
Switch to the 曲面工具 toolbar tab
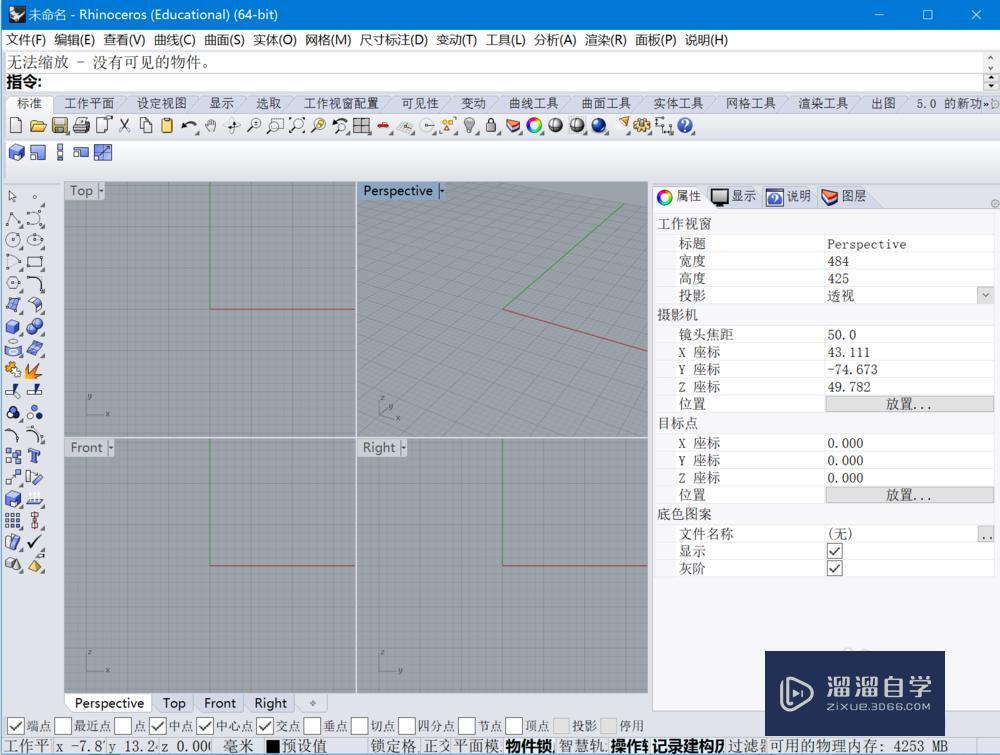pyautogui.click(x=606, y=103)
